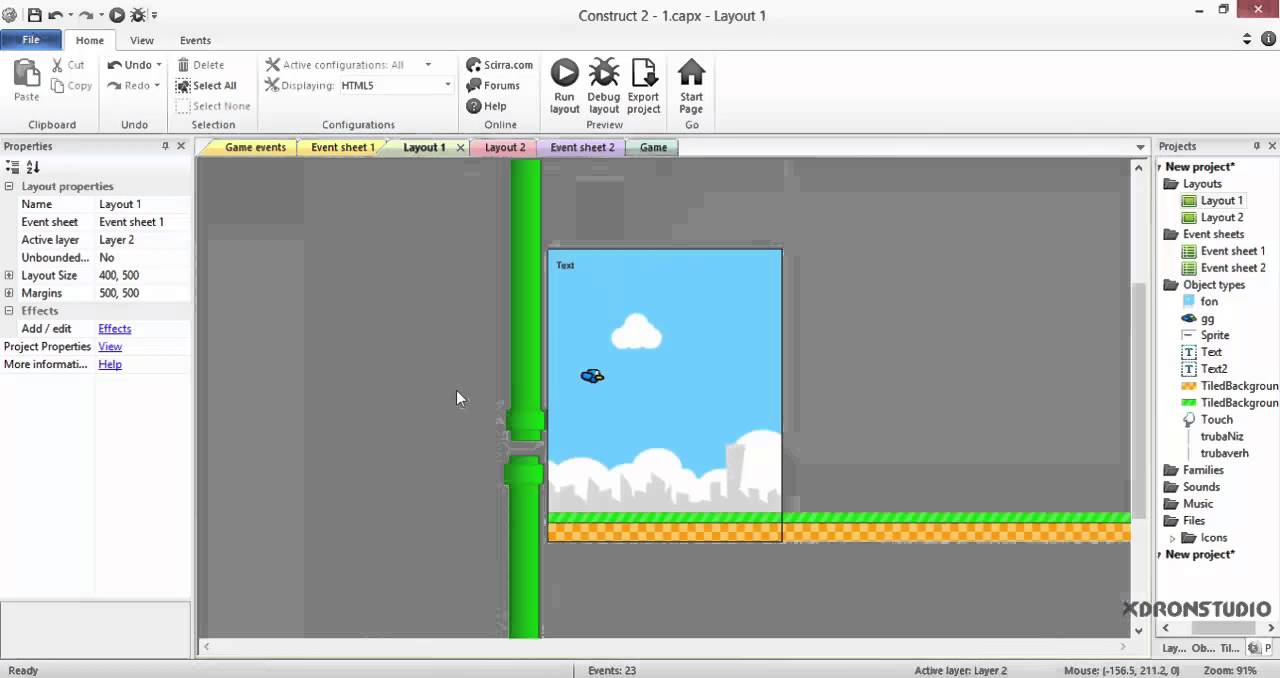Switch to the Events ribbon tab
The width and height of the screenshot is (1280, 678).
tap(195, 40)
